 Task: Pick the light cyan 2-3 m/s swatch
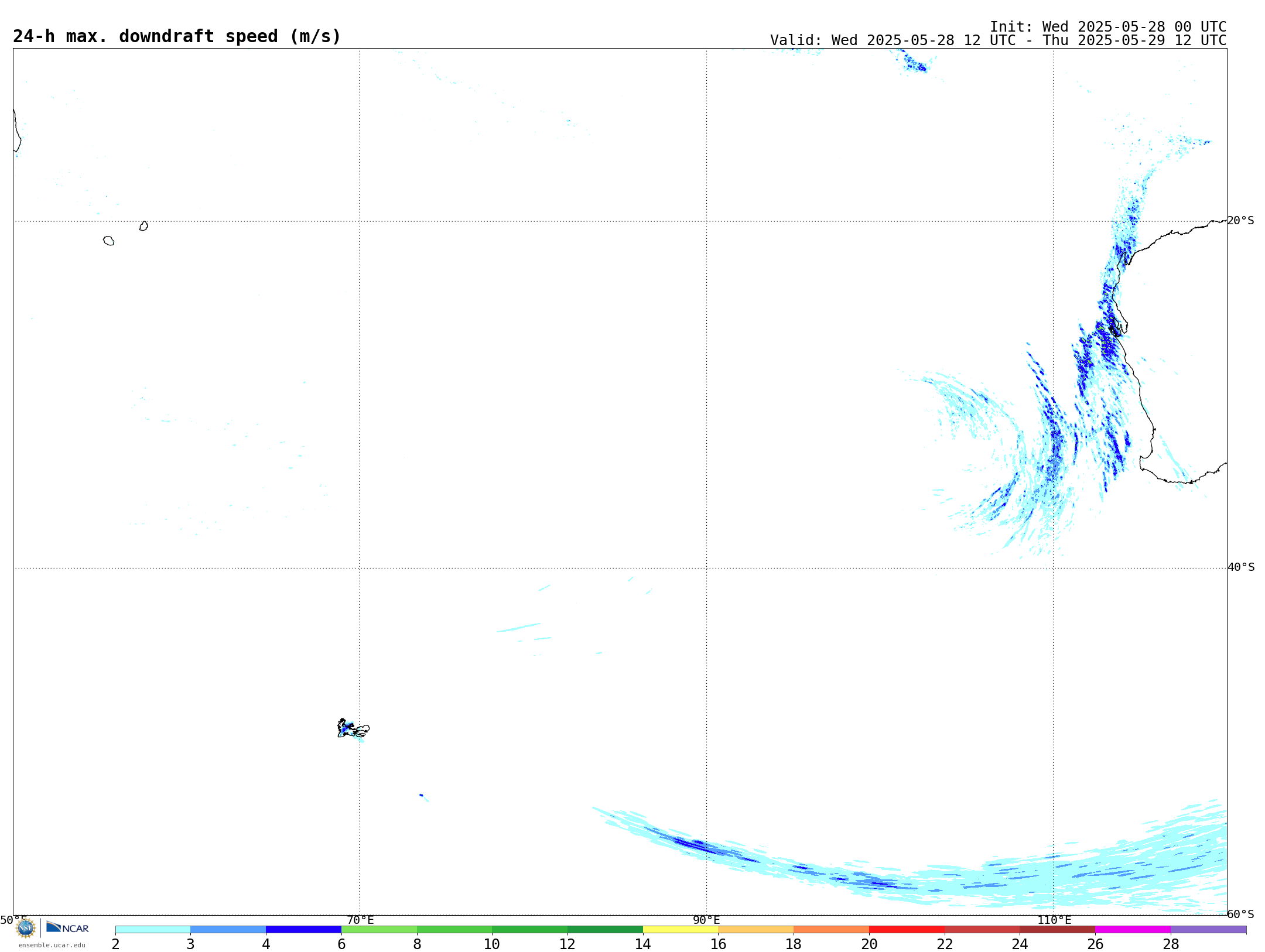coord(153,929)
